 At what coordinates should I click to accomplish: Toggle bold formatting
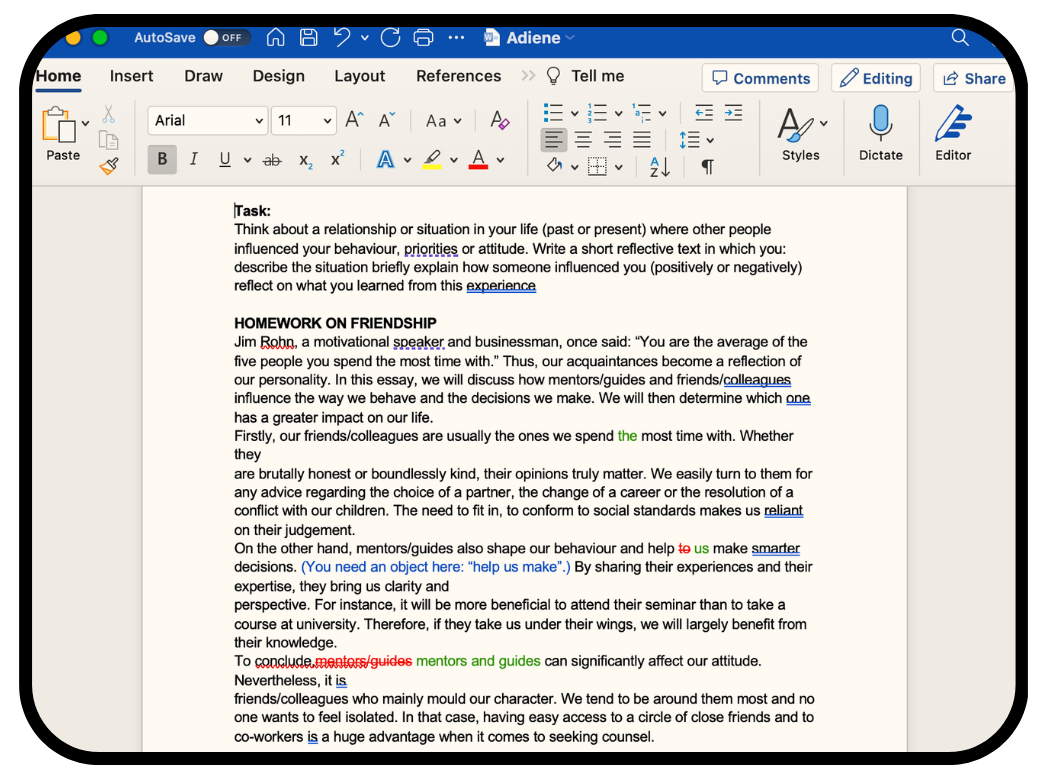click(162, 160)
